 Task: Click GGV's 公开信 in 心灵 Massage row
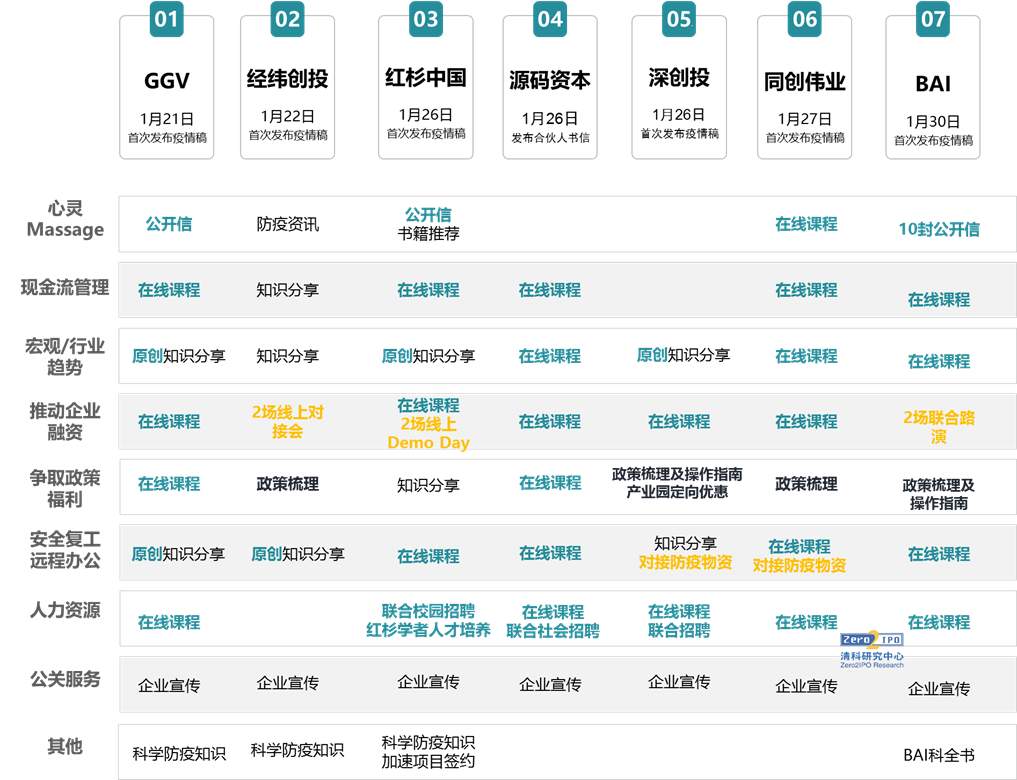click(x=169, y=224)
